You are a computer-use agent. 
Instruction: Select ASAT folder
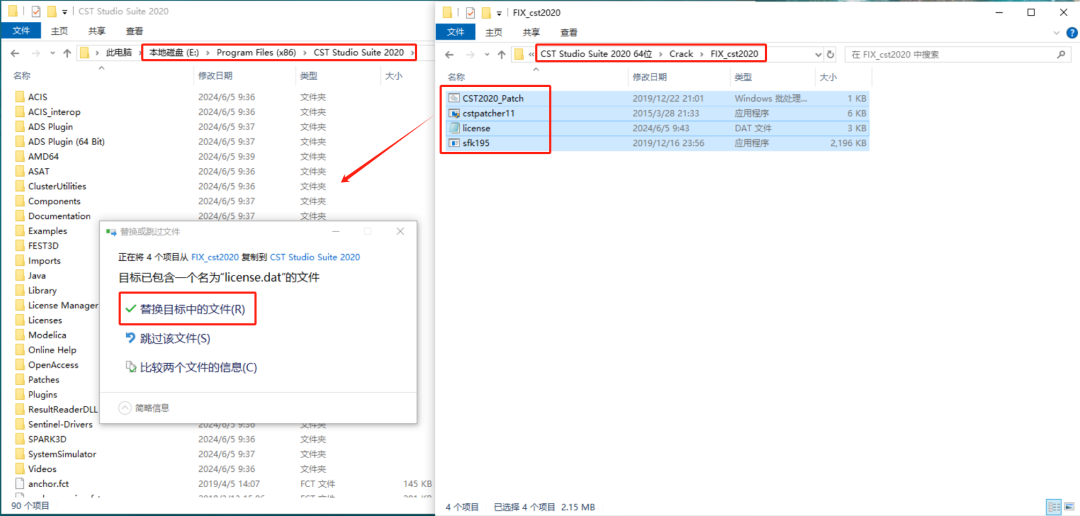(x=39, y=171)
